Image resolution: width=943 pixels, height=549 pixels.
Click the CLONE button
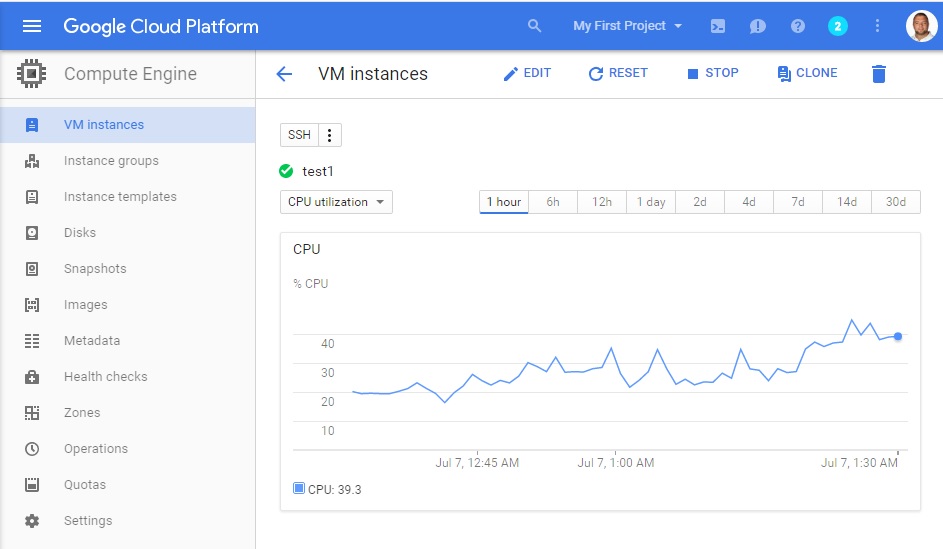point(807,73)
